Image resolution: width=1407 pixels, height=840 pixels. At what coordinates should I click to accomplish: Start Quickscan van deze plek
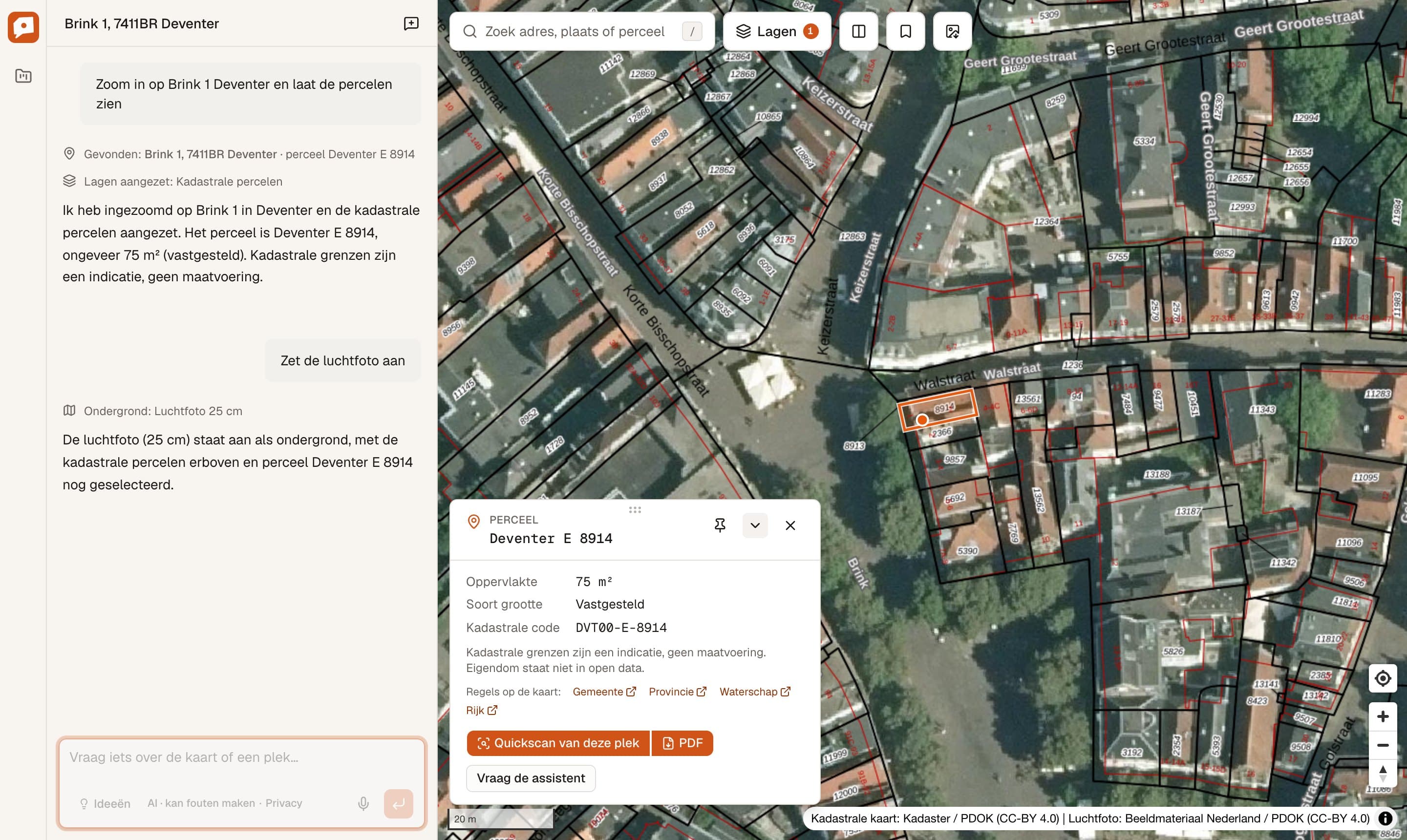pyautogui.click(x=558, y=743)
